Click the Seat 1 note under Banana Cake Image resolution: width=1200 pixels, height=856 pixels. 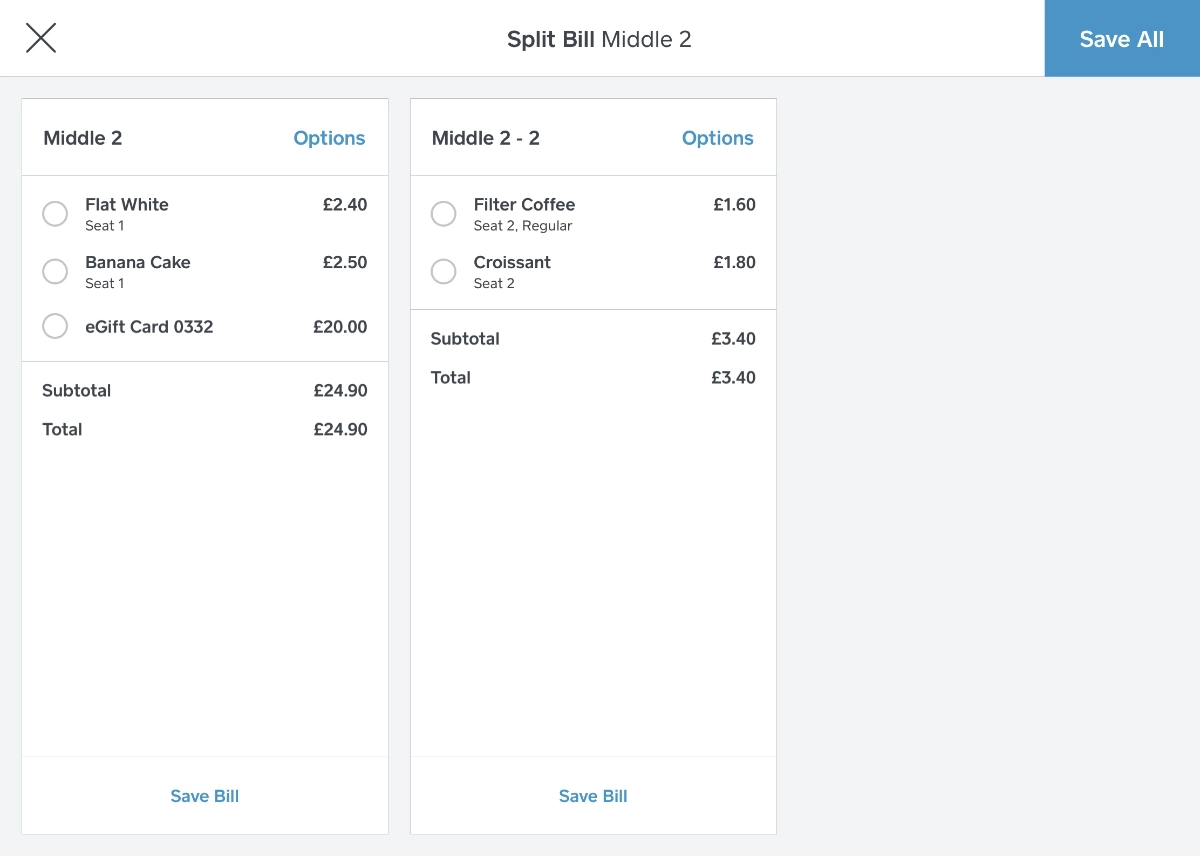coord(105,284)
